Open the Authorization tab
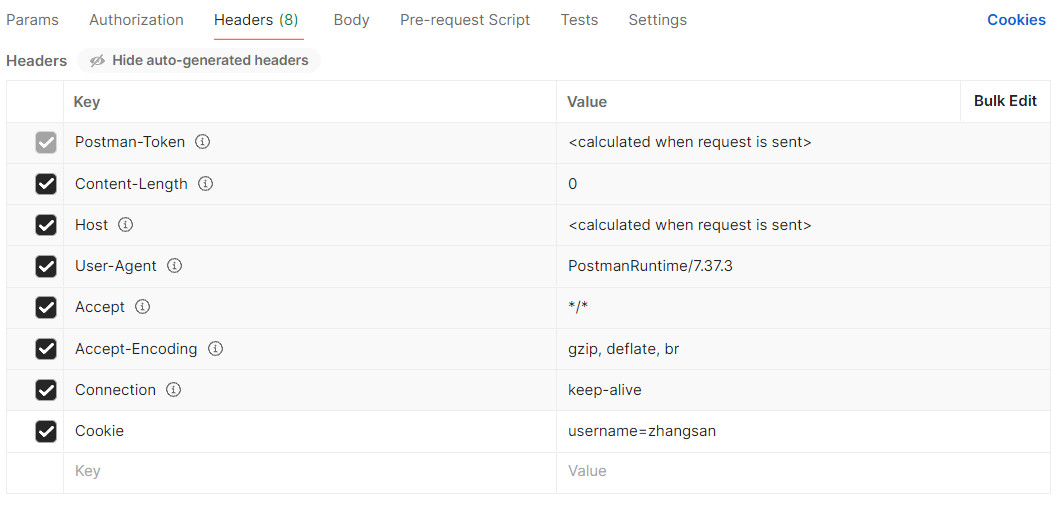The image size is (1063, 507). click(136, 20)
